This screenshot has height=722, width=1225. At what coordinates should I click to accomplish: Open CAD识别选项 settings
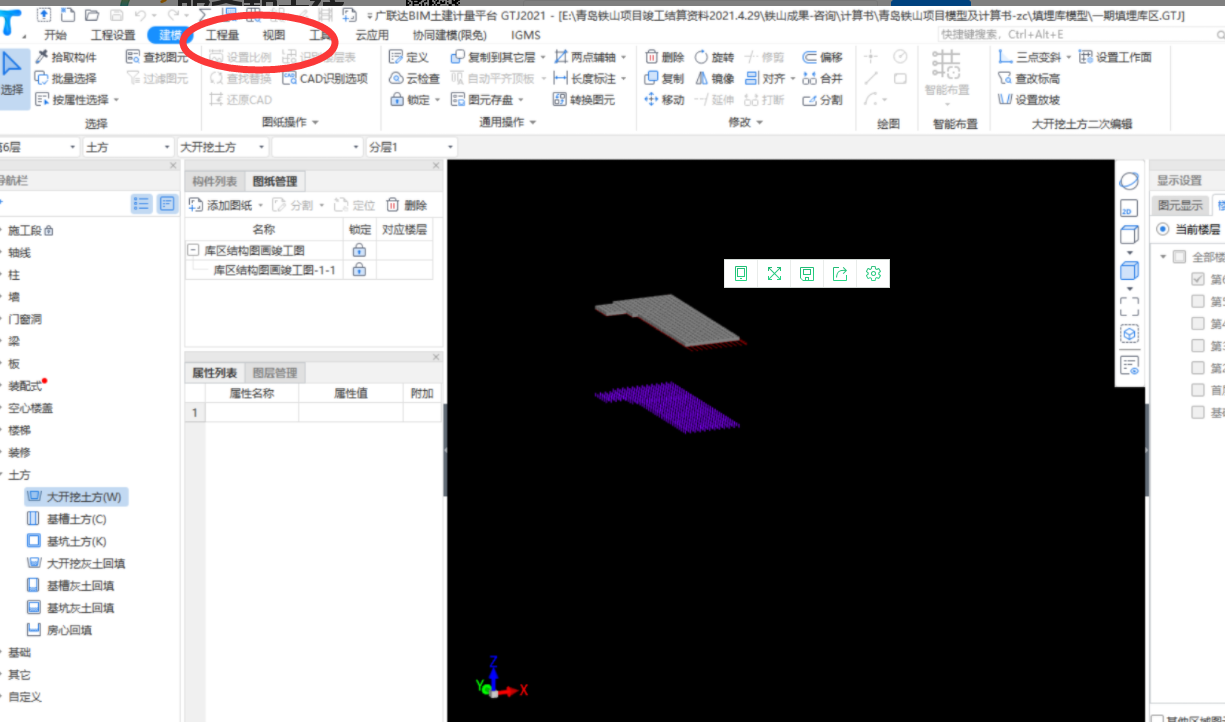[325, 78]
